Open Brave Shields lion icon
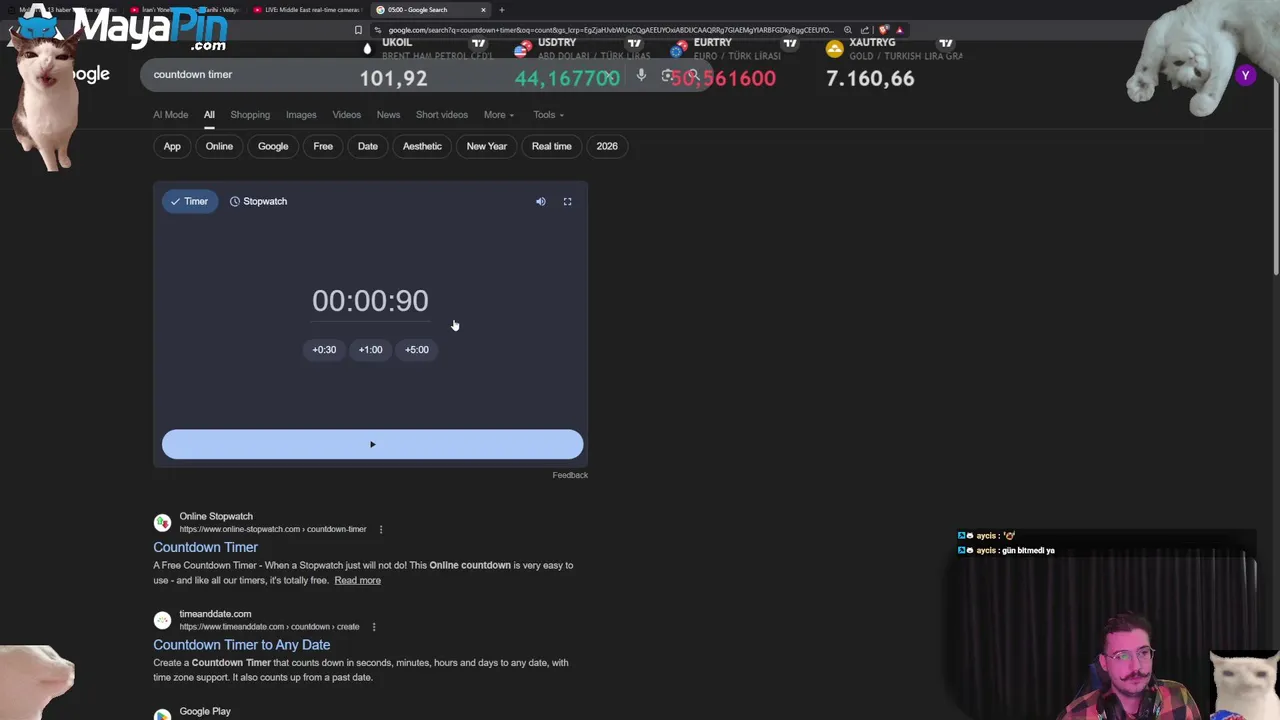 click(x=884, y=30)
